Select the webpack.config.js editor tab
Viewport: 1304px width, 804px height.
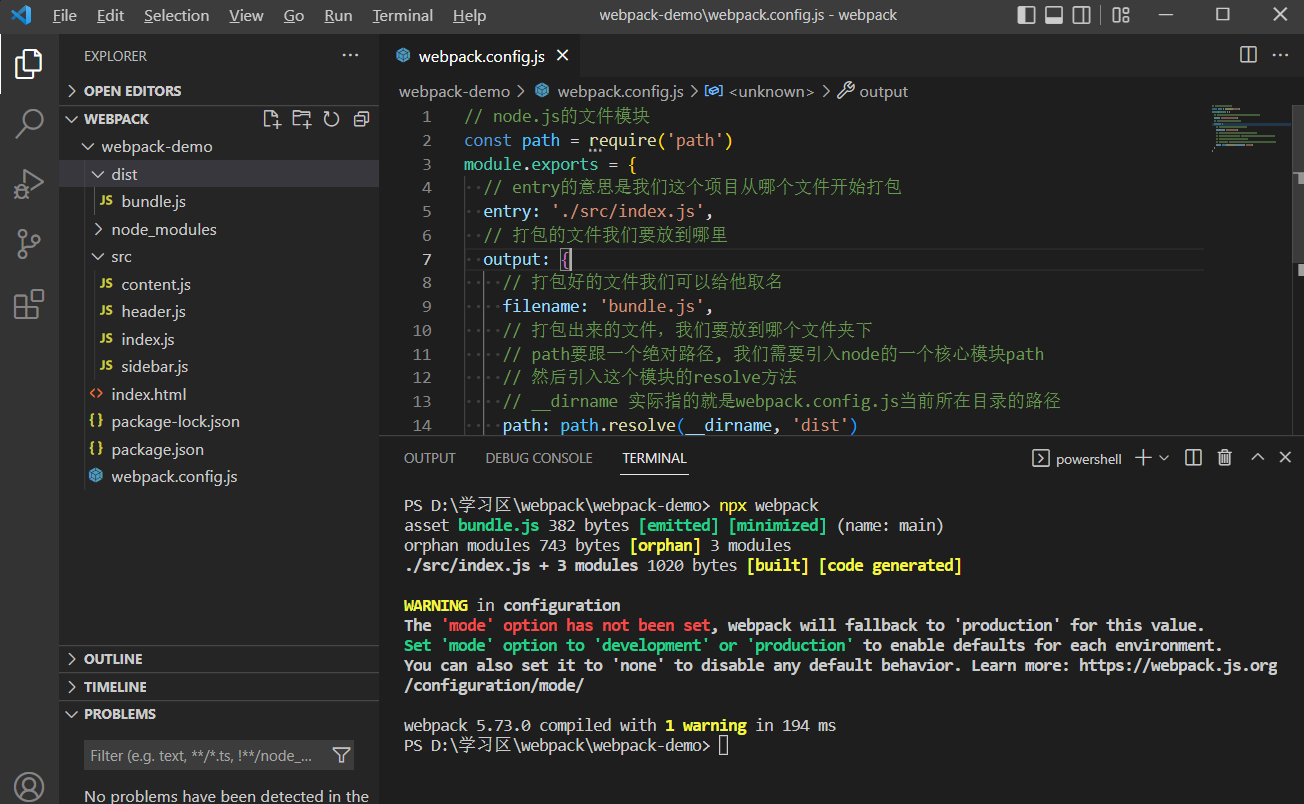481,56
